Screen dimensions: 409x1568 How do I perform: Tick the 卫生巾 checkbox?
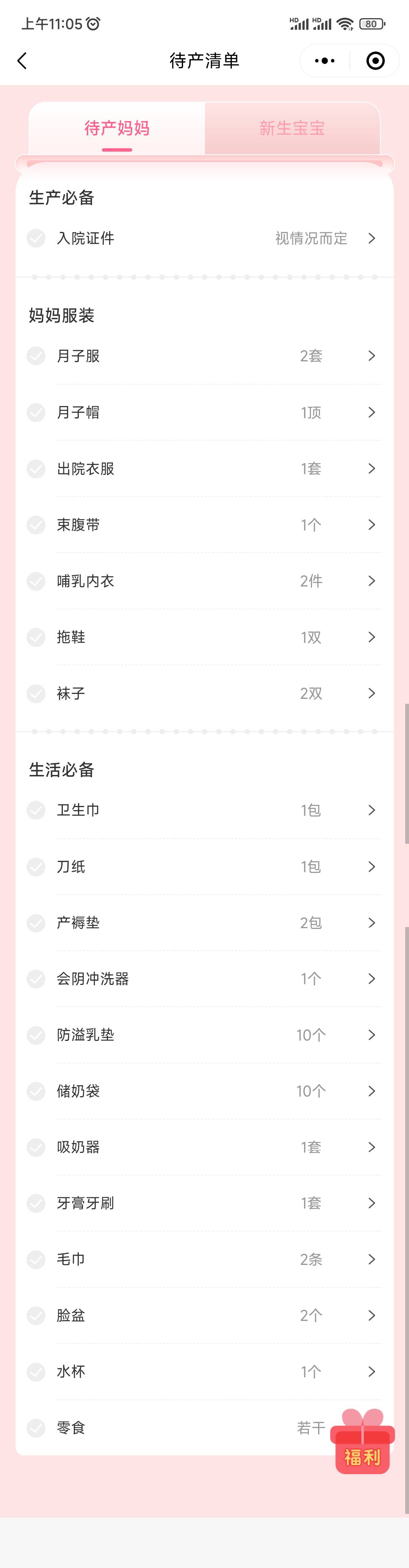[x=36, y=810]
